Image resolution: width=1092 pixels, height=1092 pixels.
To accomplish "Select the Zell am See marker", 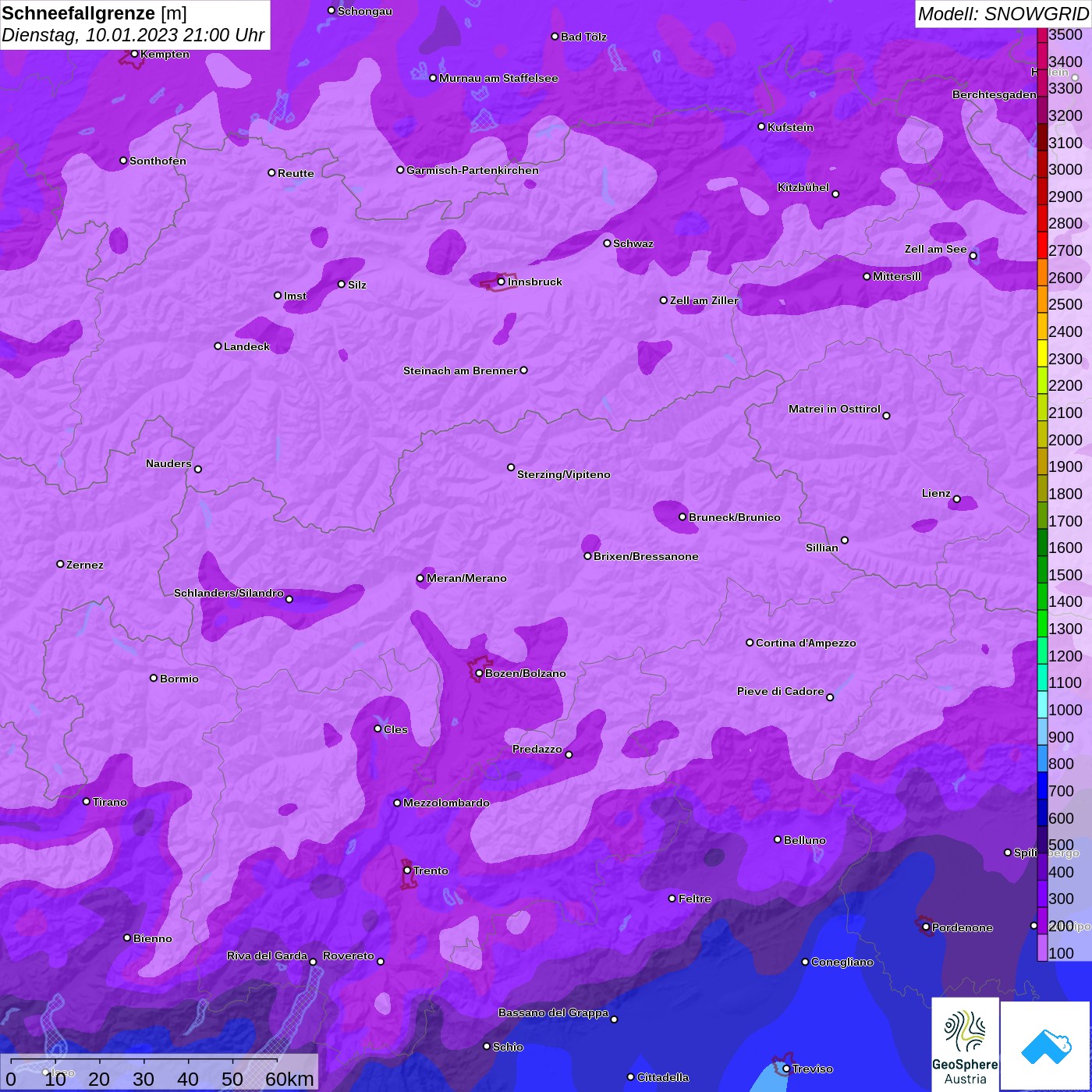I will tap(973, 256).
